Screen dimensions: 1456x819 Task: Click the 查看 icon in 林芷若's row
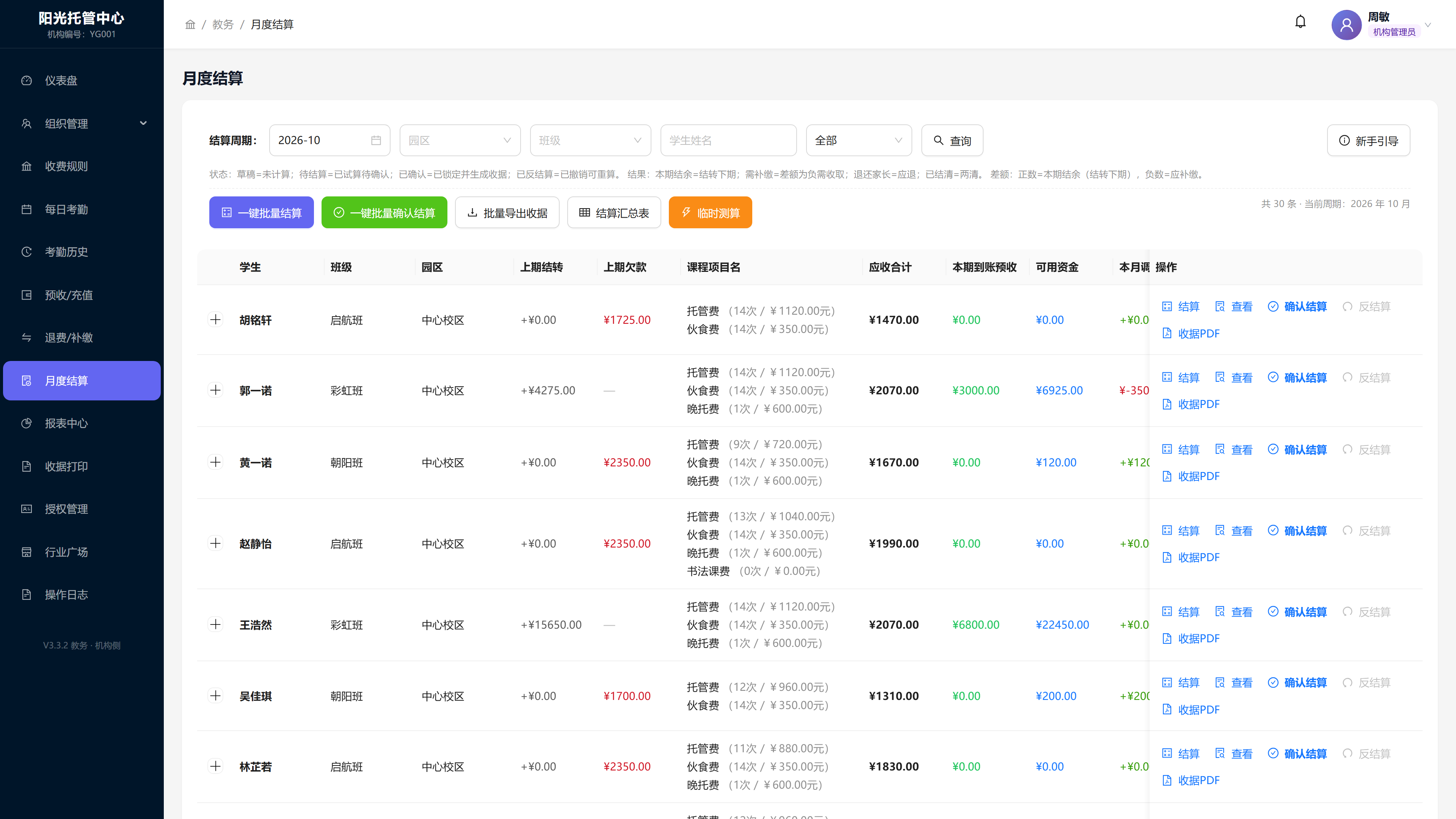(1220, 753)
